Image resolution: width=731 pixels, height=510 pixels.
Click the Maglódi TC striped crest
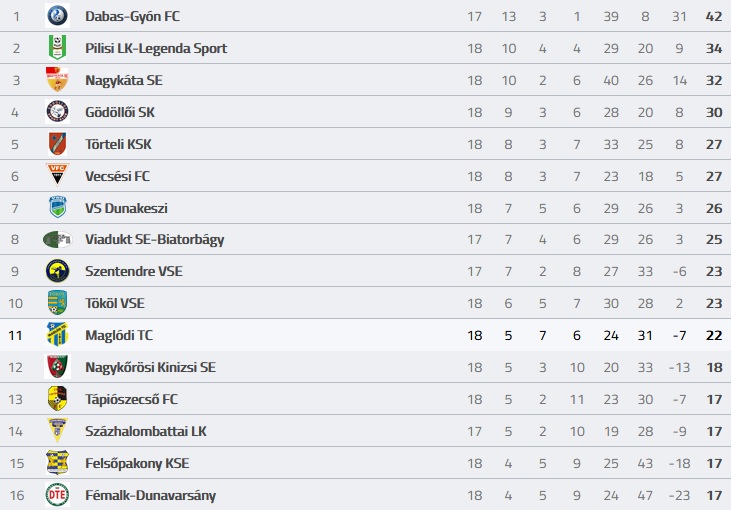tap(57, 334)
